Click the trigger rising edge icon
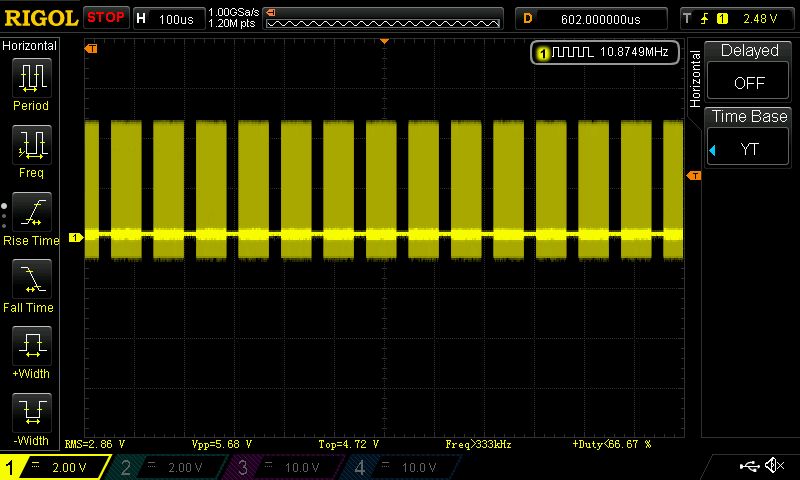This screenshot has height=480, width=800. pos(705,19)
